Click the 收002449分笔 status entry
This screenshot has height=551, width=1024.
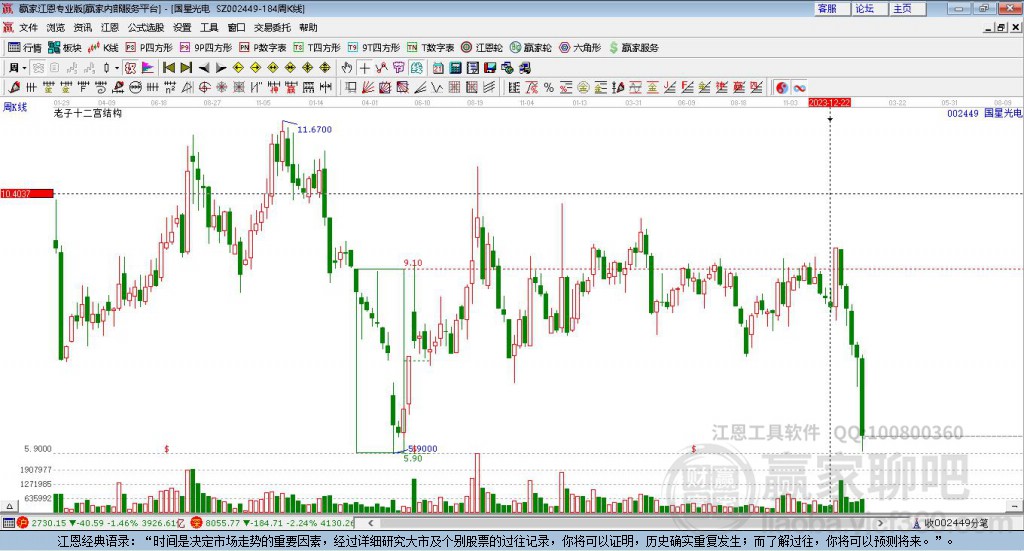point(955,523)
